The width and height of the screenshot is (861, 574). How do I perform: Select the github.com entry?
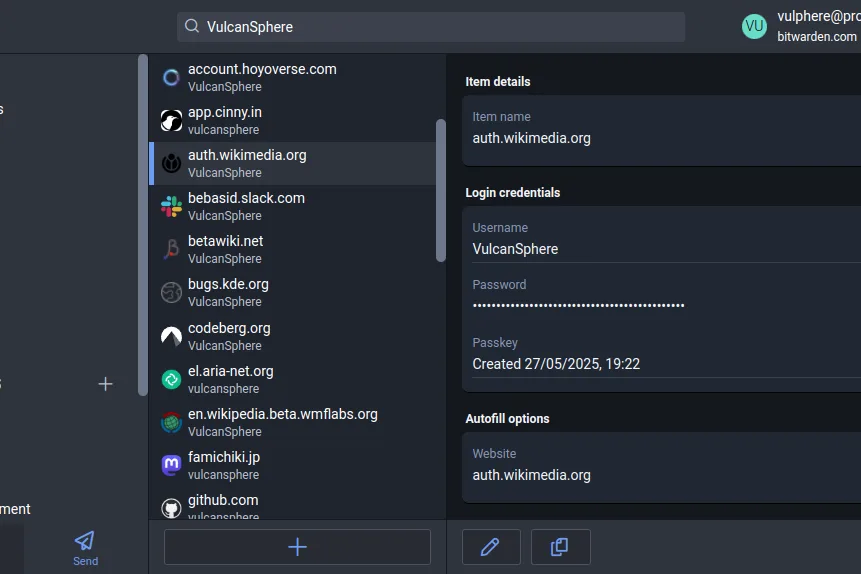pos(294,503)
